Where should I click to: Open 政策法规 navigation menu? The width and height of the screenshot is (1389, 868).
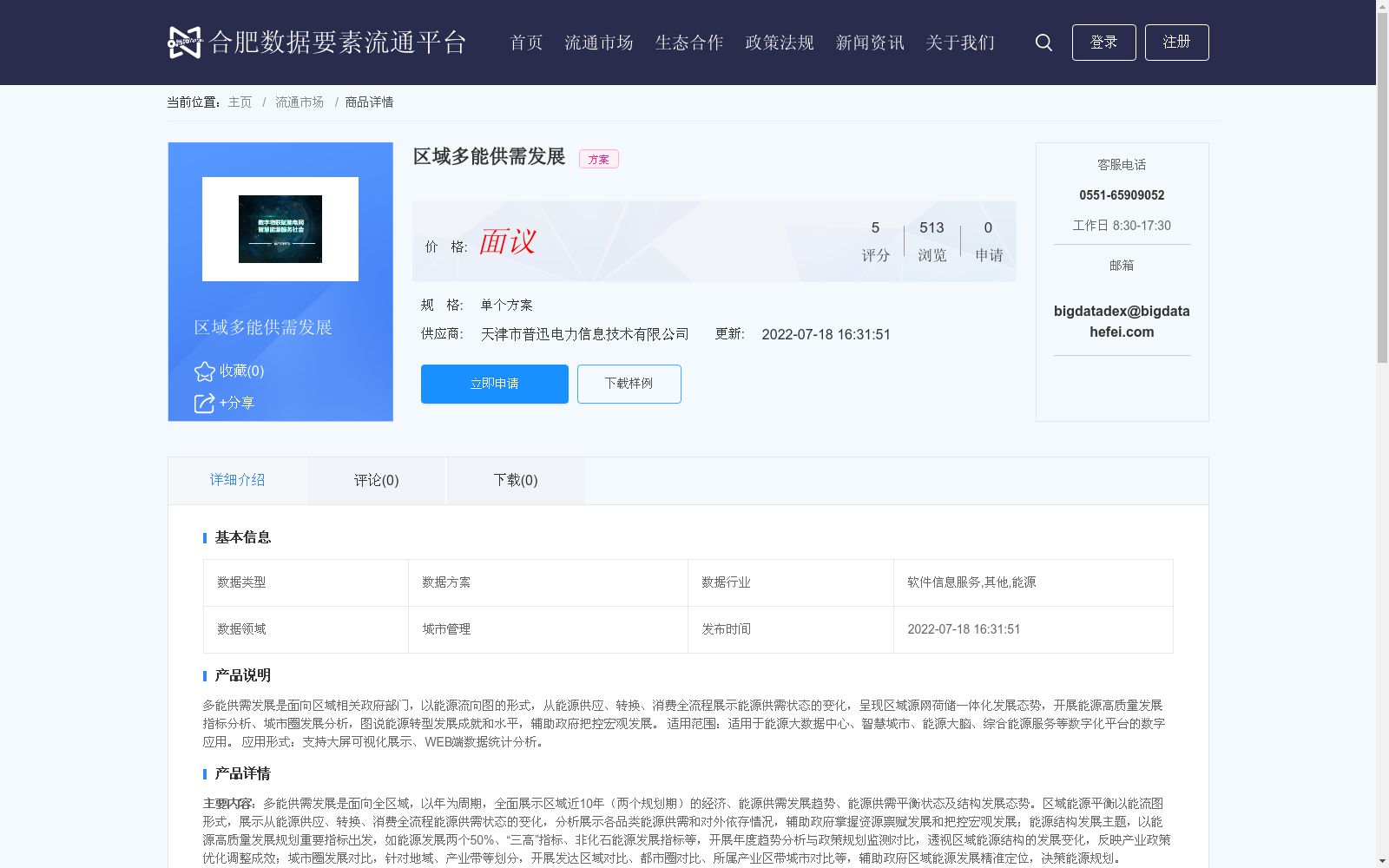[x=780, y=43]
